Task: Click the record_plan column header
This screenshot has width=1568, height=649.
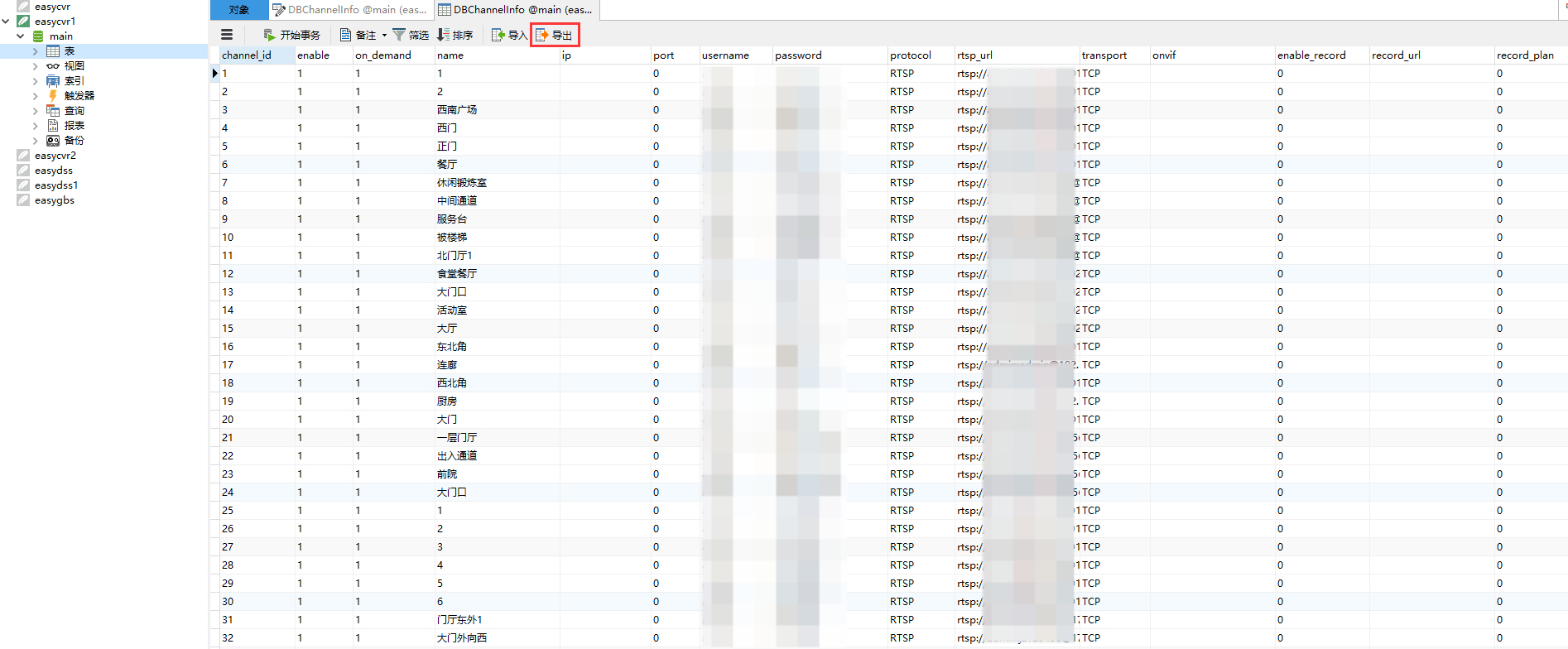Action: (x=1531, y=55)
